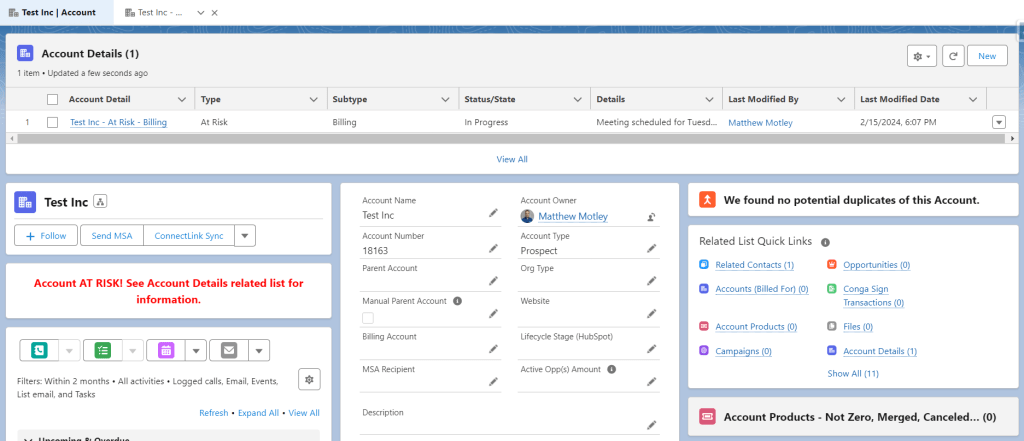Click ConnectLink Sync button
Viewport: 1024px width, 441px height.
189,236
